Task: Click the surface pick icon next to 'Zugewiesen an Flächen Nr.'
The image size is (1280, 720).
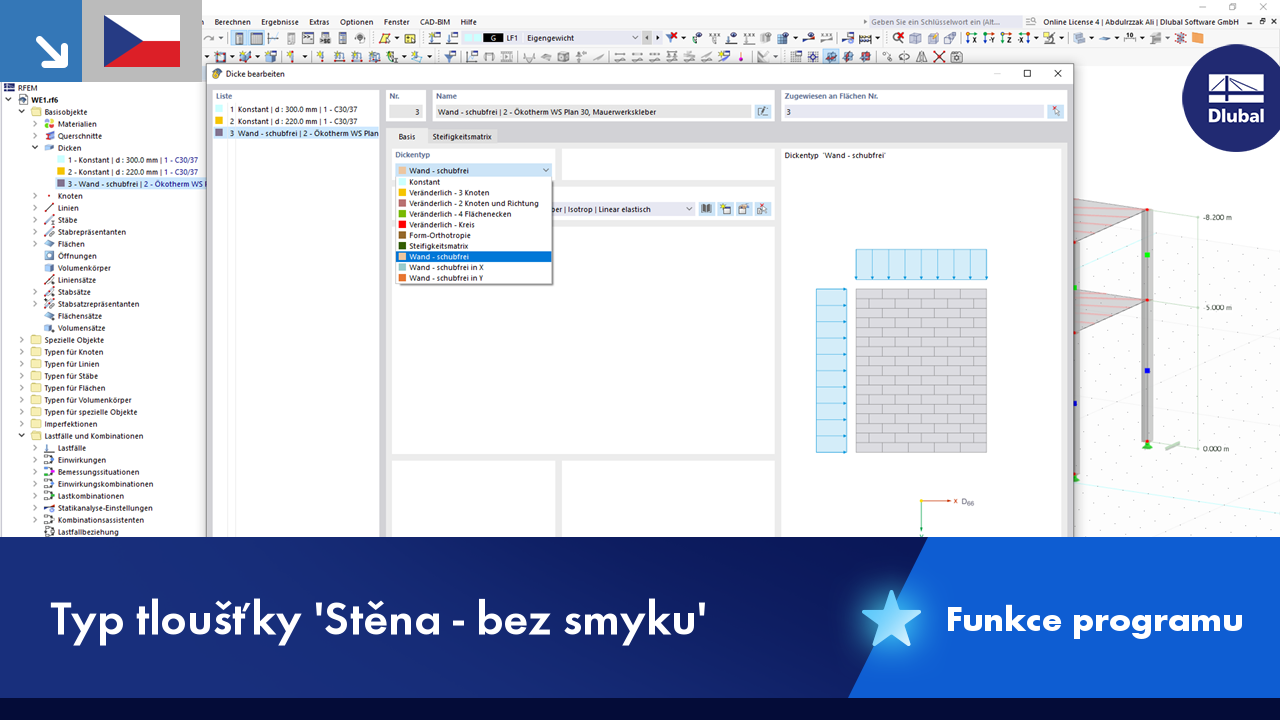Action: click(1056, 110)
